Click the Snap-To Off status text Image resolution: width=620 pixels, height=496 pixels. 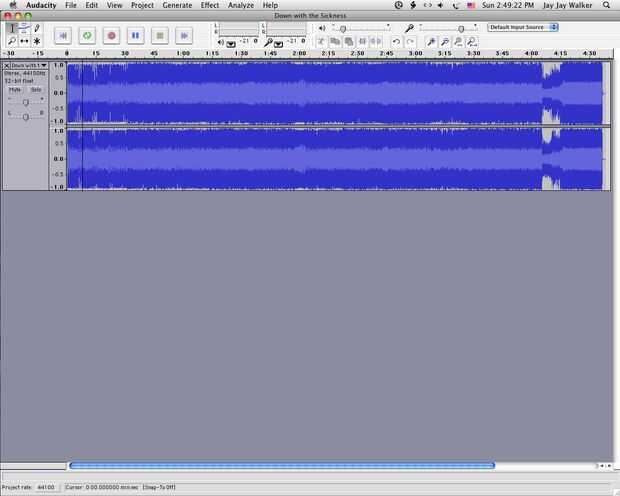tap(159, 487)
